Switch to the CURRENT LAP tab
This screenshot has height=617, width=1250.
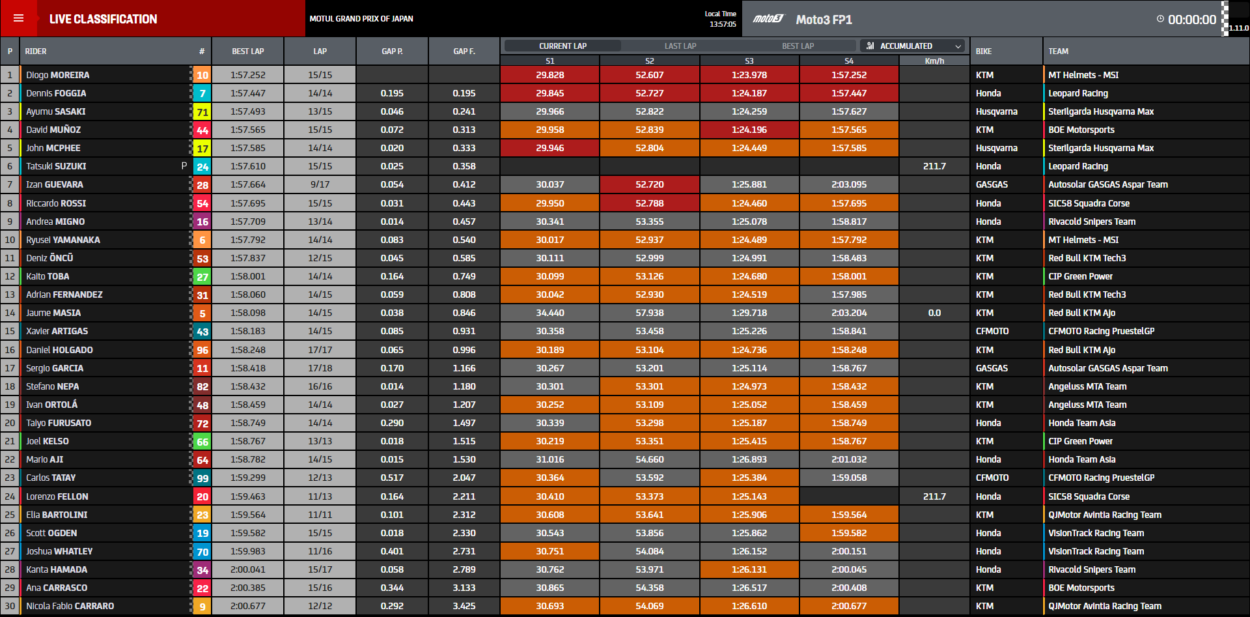pos(562,46)
